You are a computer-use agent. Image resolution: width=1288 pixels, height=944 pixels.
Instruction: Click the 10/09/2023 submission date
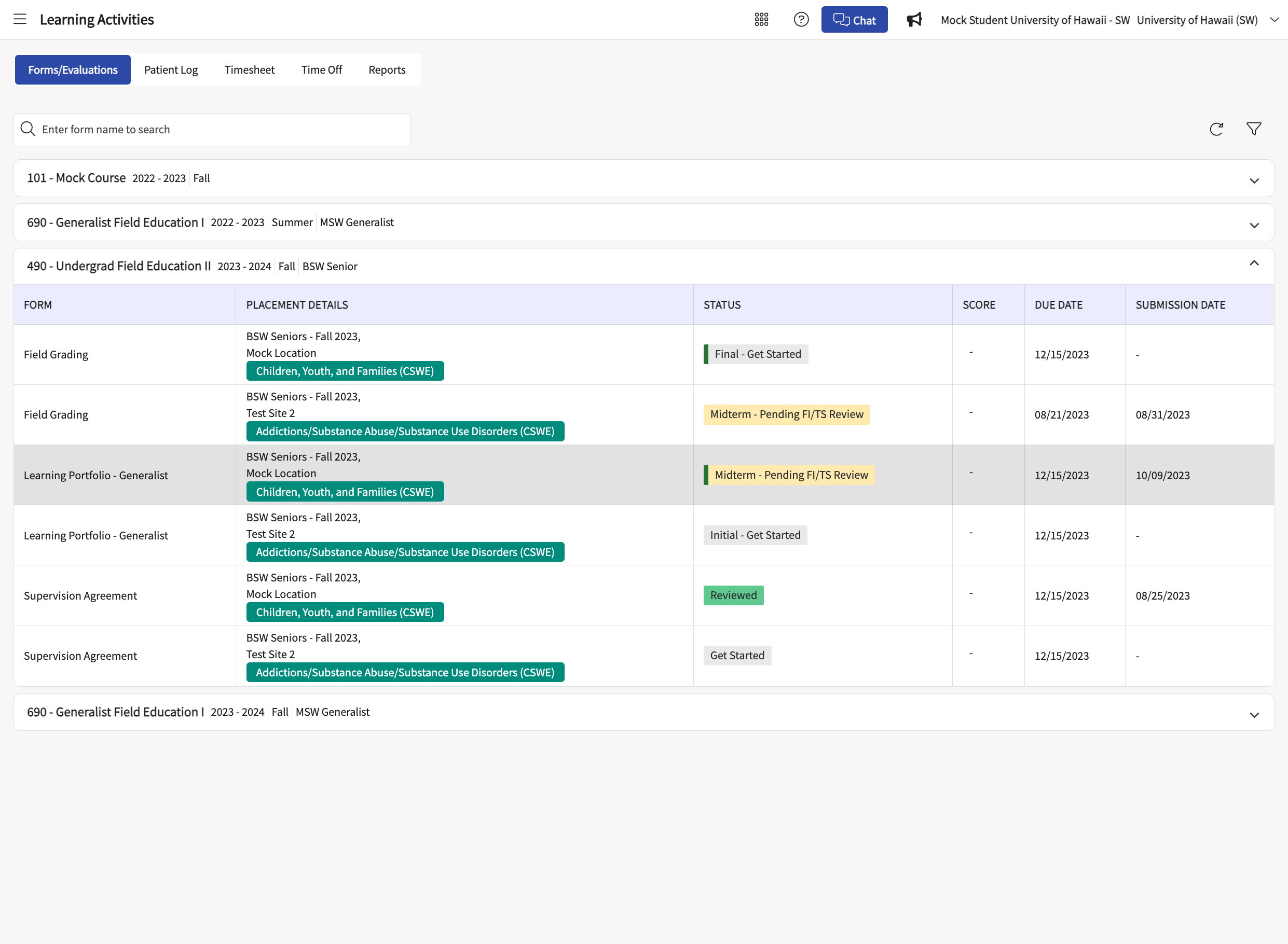[x=1163, y=476]
